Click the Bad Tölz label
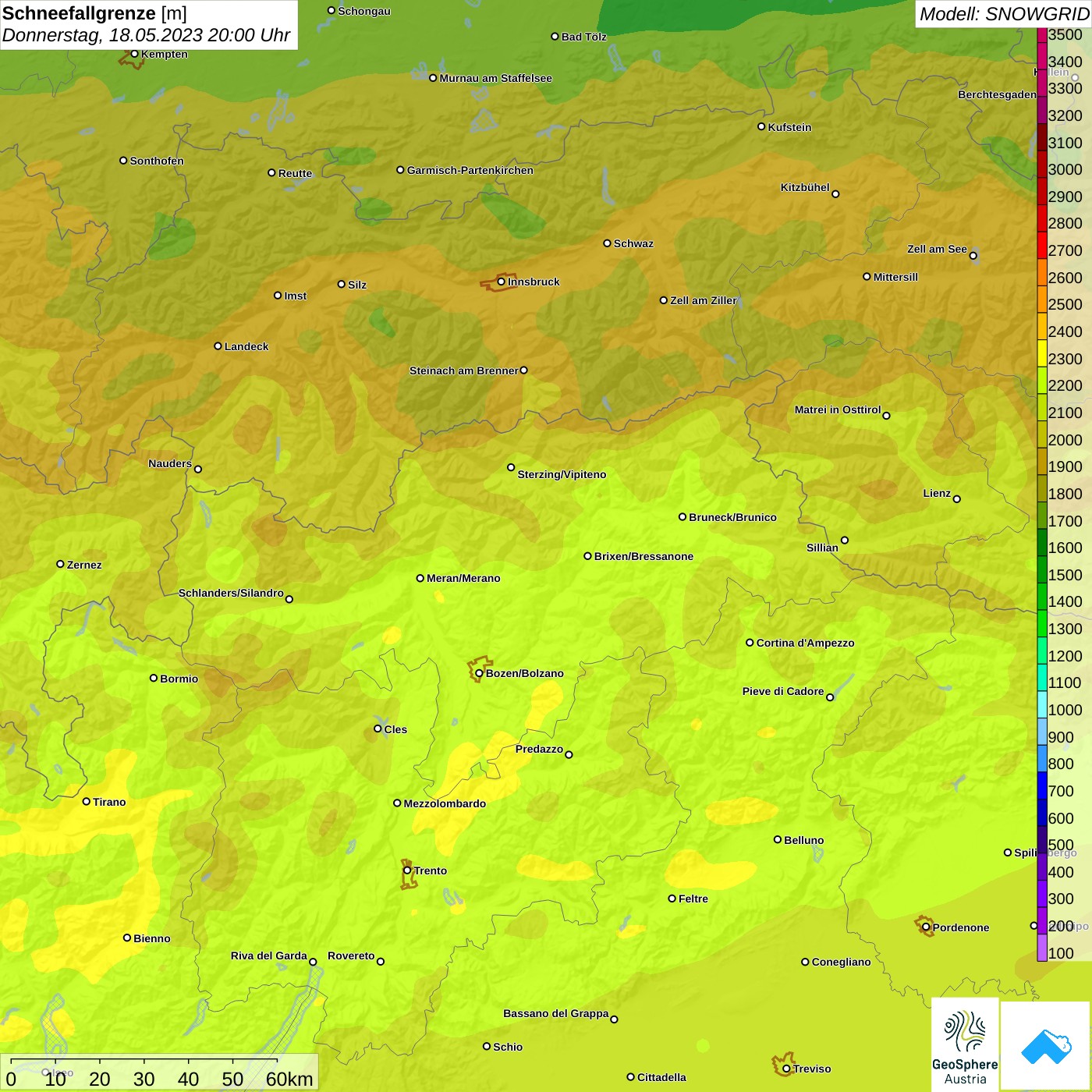The width and height of the screenshot is (1092, 1092). pyautogui.click(x=583, y=37)
